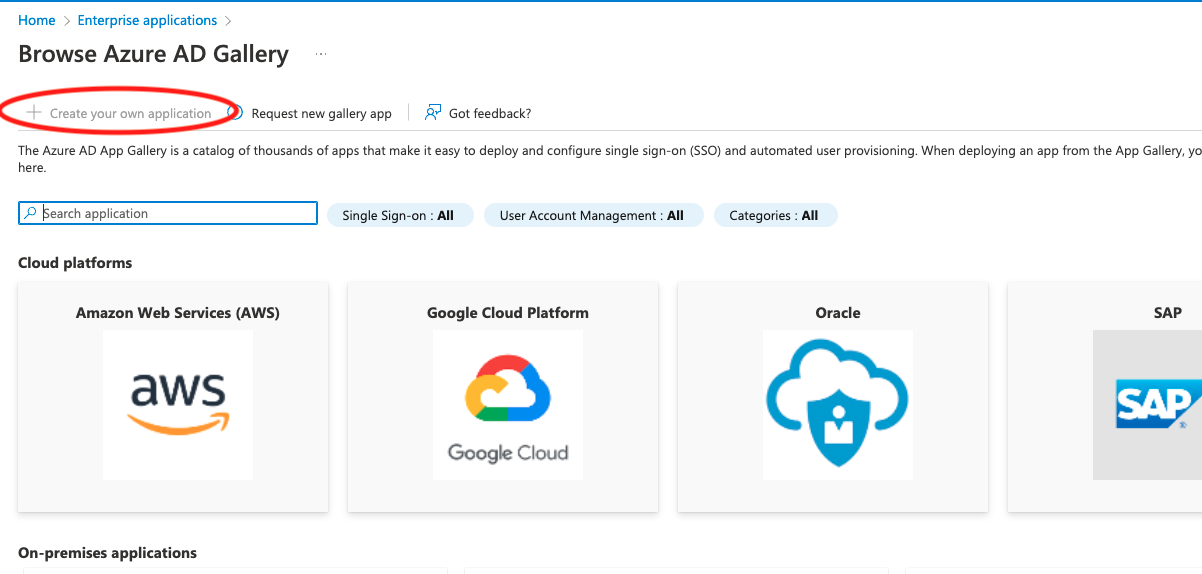The image size is (1202, 574).
Task: Click the Azure AD App Gallery description text
Action: coord(610,159)
